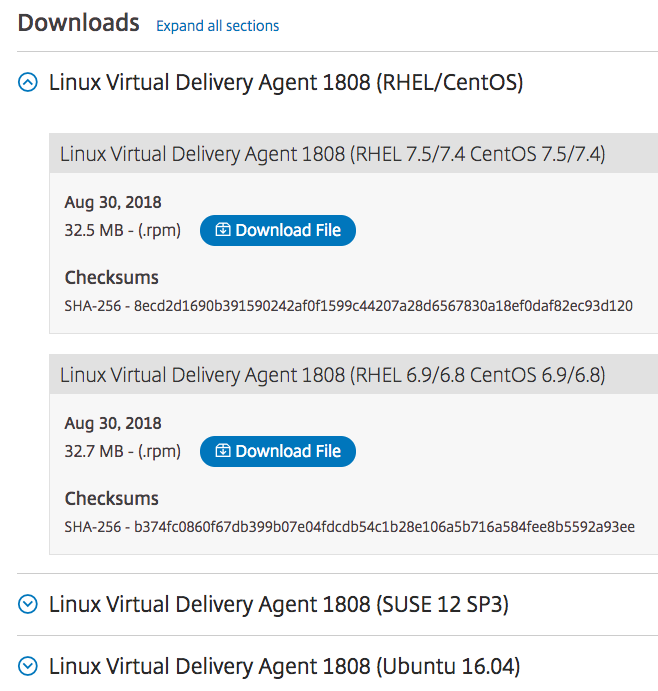The width and height of the screenshot is (658, 691).
Task: Click the Linux Virtual Delivery Agent 1808 (RHEL/CentOS) heading
Action: click(286, 82)
